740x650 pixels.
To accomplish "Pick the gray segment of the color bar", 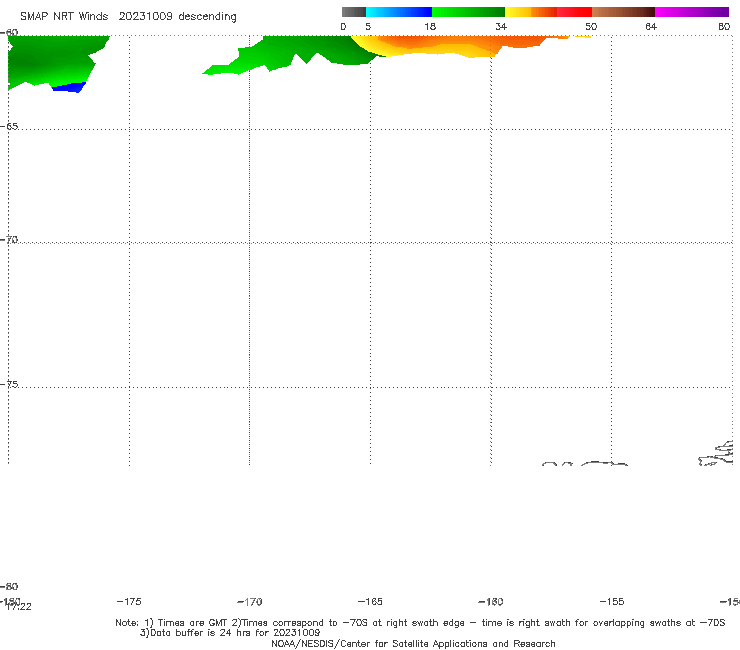I will pos(354,12).
